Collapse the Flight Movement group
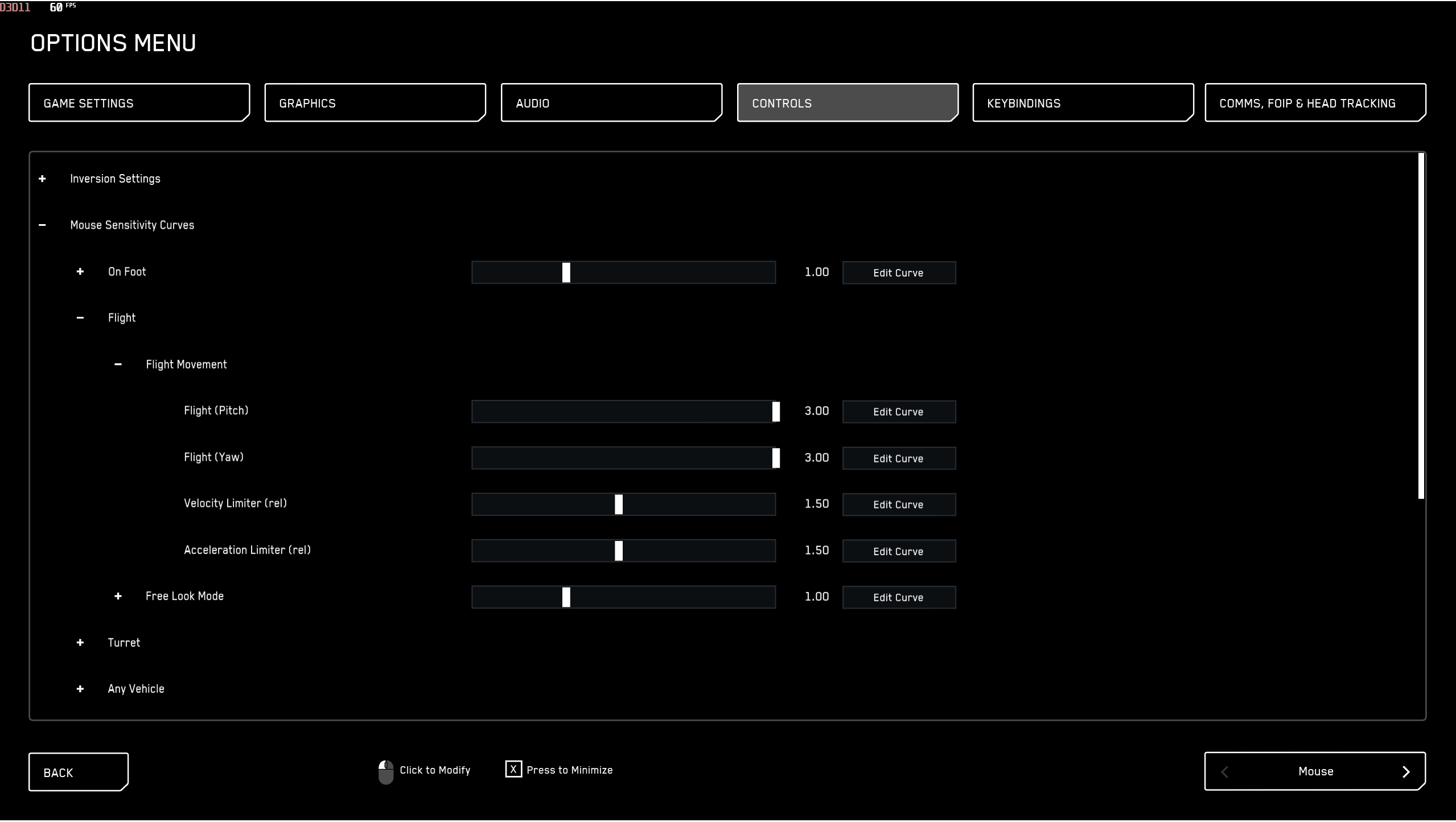Screen dimensions: 1456x822 tap(118, 364)
